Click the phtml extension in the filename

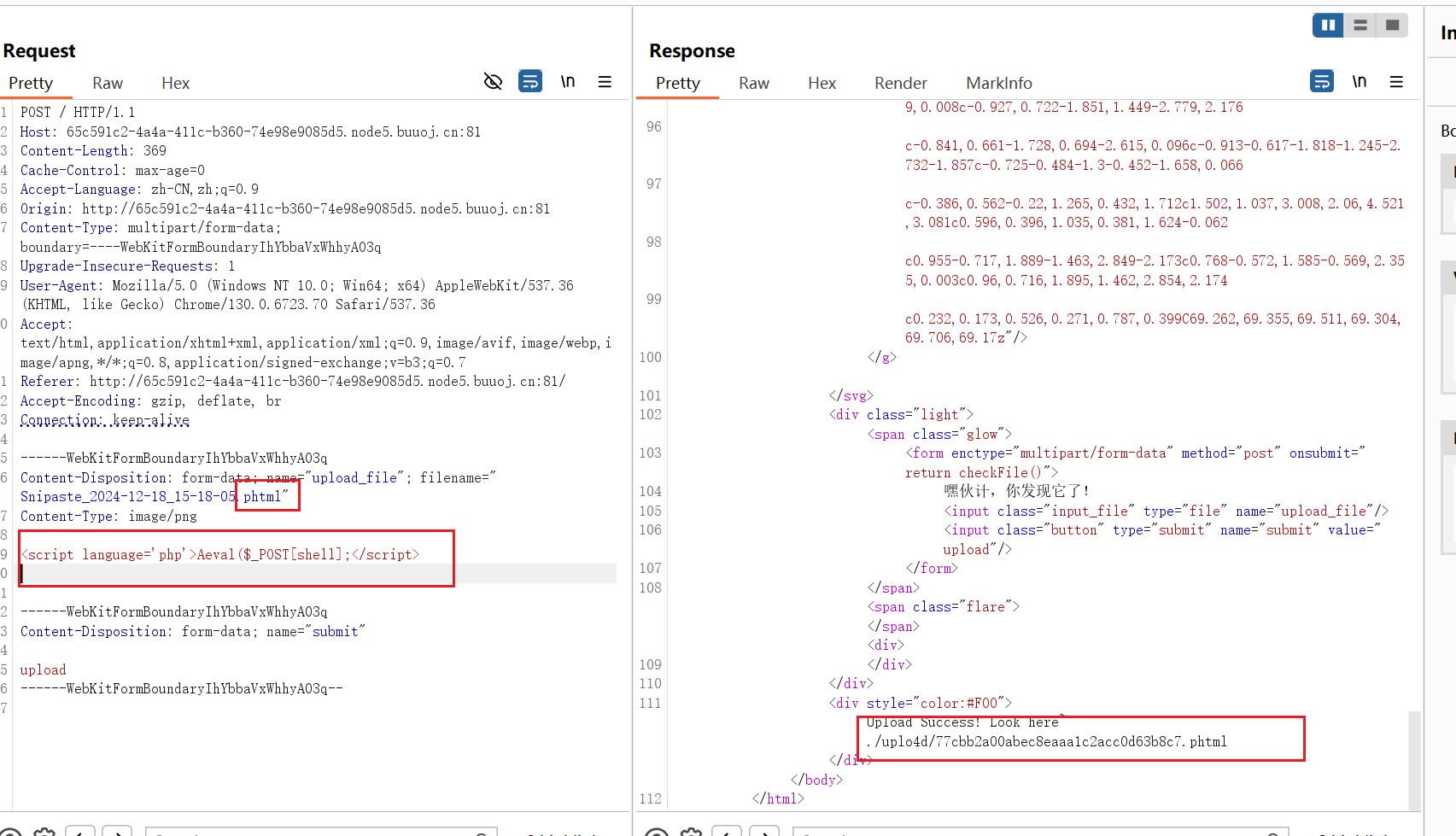tap(262, 497)
